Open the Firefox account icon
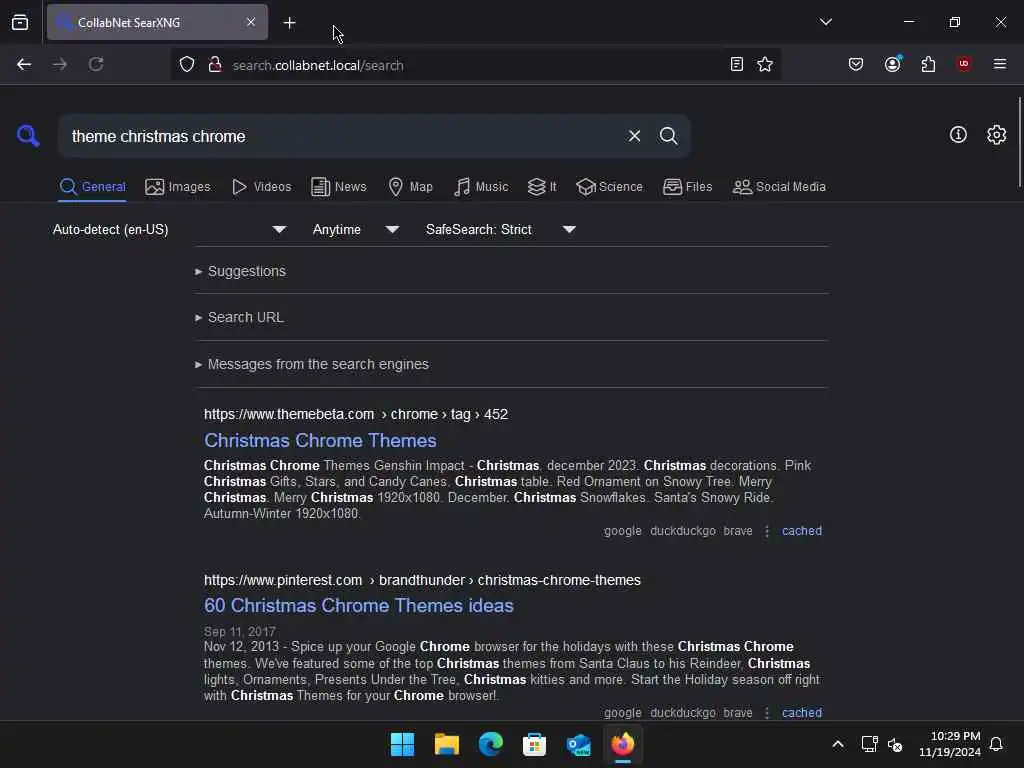Viewport: 1024px width, 768px height. [893, 64]
